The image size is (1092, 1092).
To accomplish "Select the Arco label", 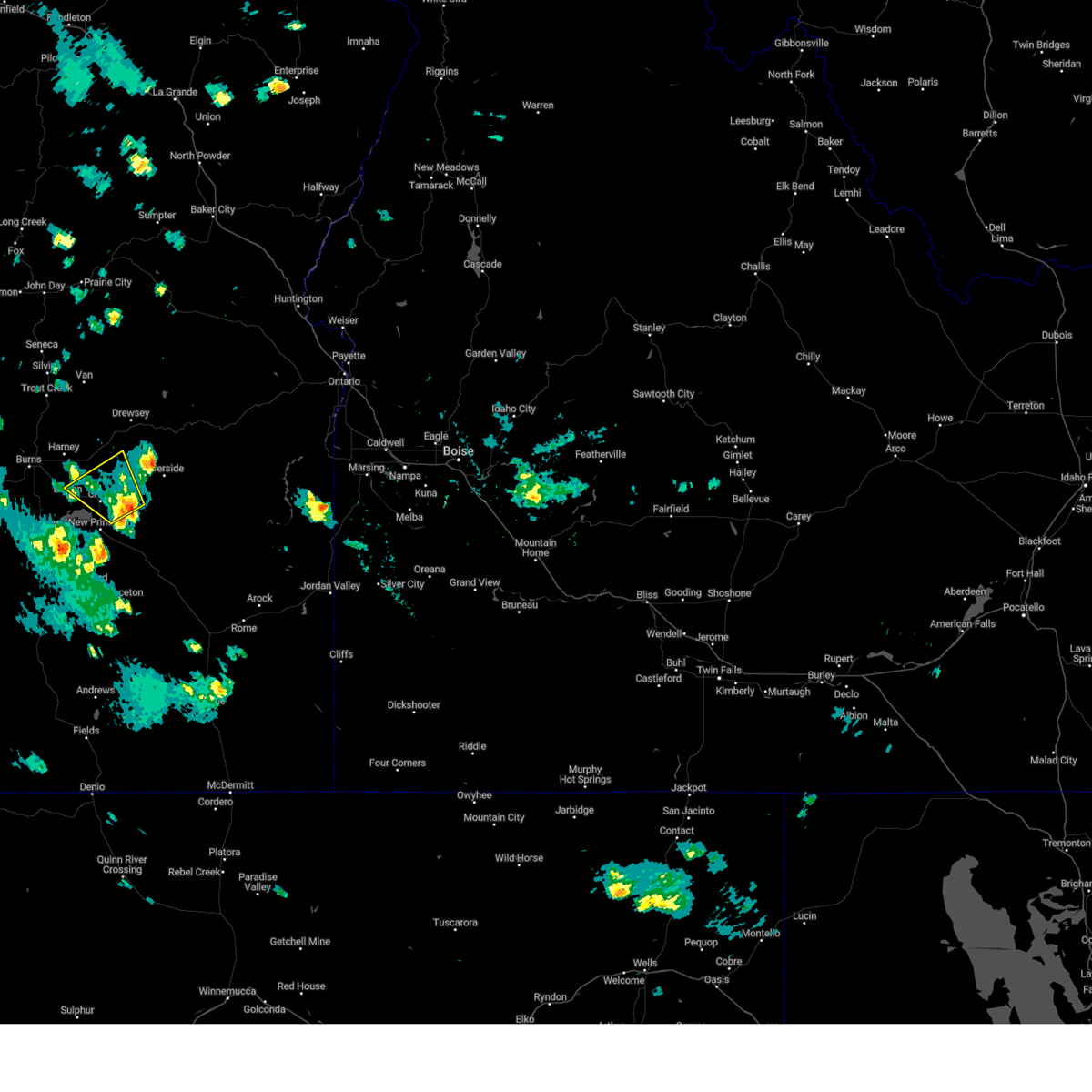I will [895, 448].
